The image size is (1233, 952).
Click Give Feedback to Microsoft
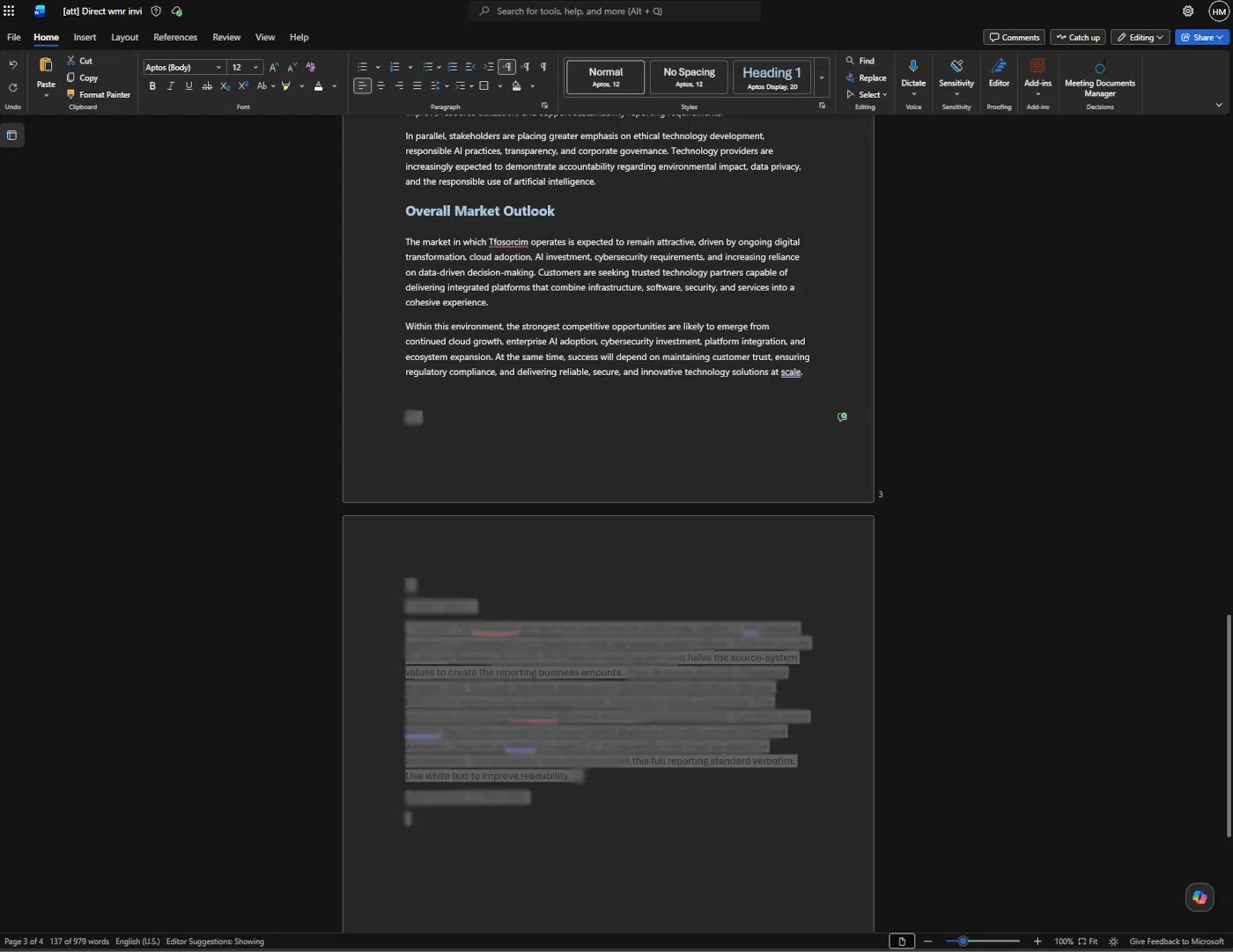[1177, 941]
